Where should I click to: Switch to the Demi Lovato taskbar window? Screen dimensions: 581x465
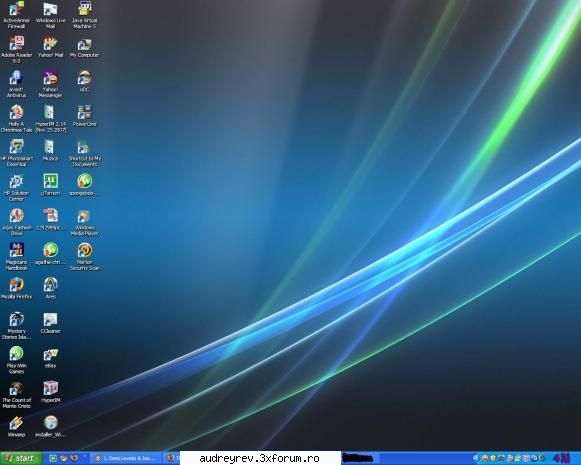[x=127, y=458]
